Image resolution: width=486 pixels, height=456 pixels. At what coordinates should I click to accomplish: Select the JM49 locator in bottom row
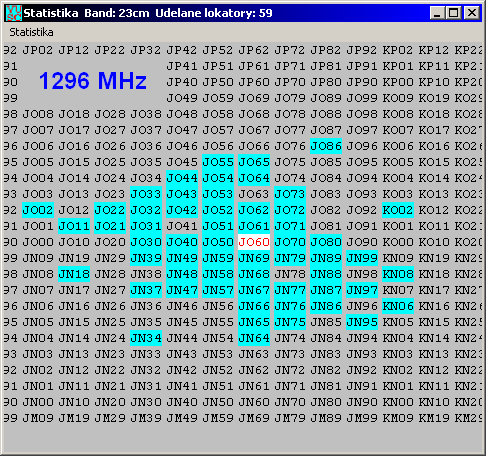pos(182,418)
